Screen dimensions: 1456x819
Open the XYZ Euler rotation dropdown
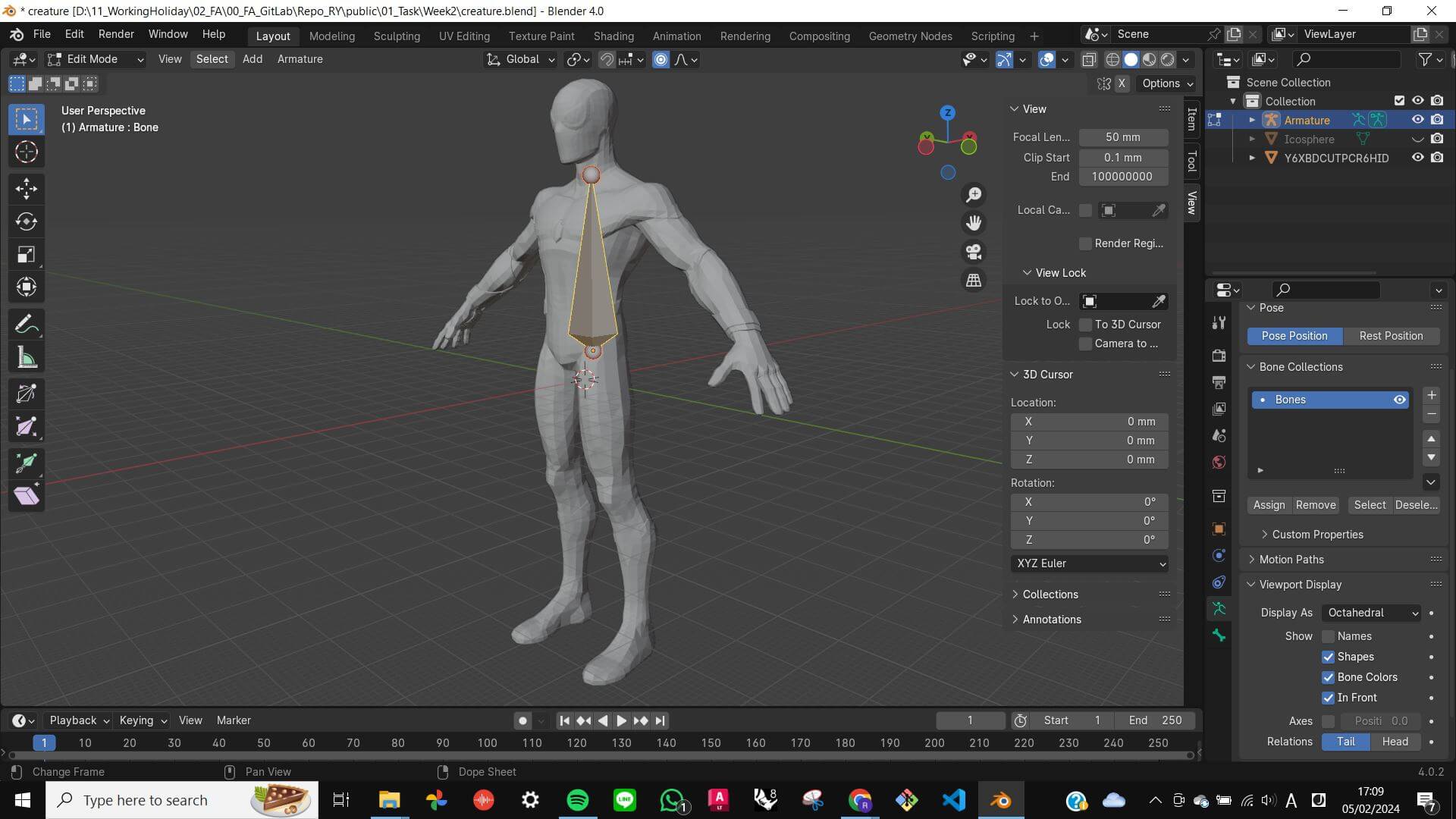(x=1089, y=563)
